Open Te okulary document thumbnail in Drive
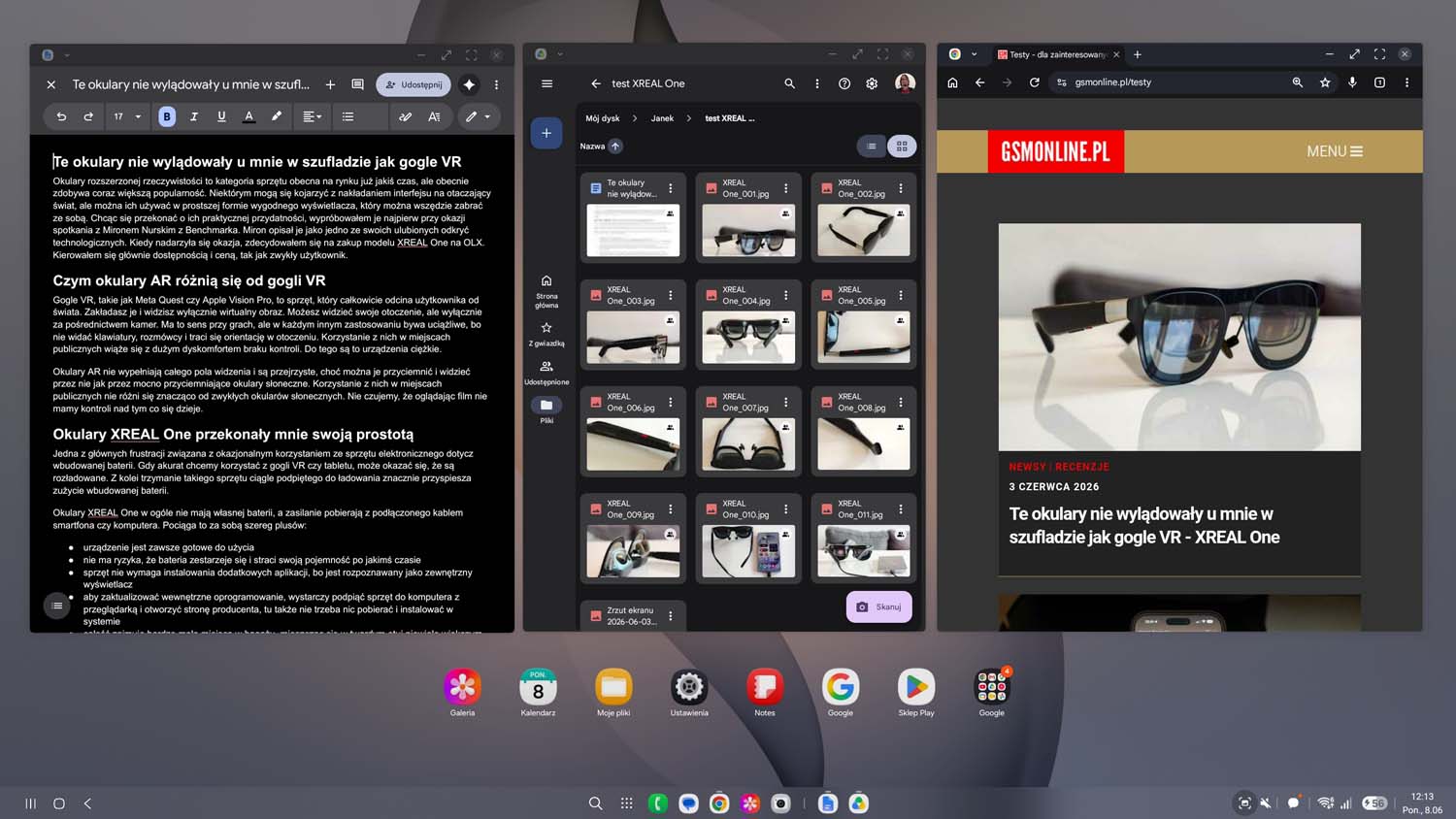This screenshot has height=819, width=1456. [633, 230]
